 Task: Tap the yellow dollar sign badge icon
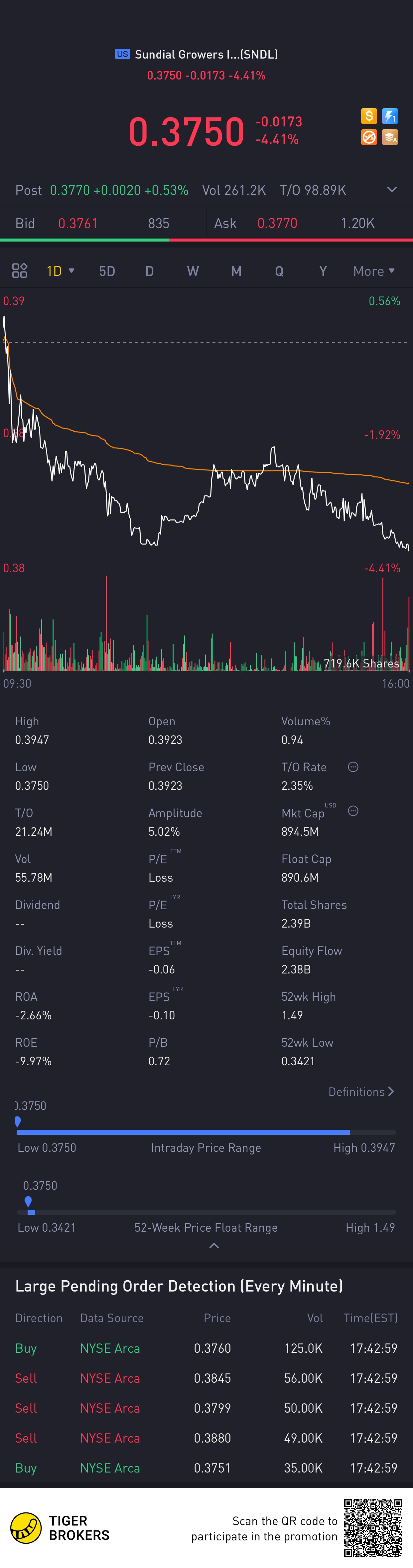coord(368,116)
